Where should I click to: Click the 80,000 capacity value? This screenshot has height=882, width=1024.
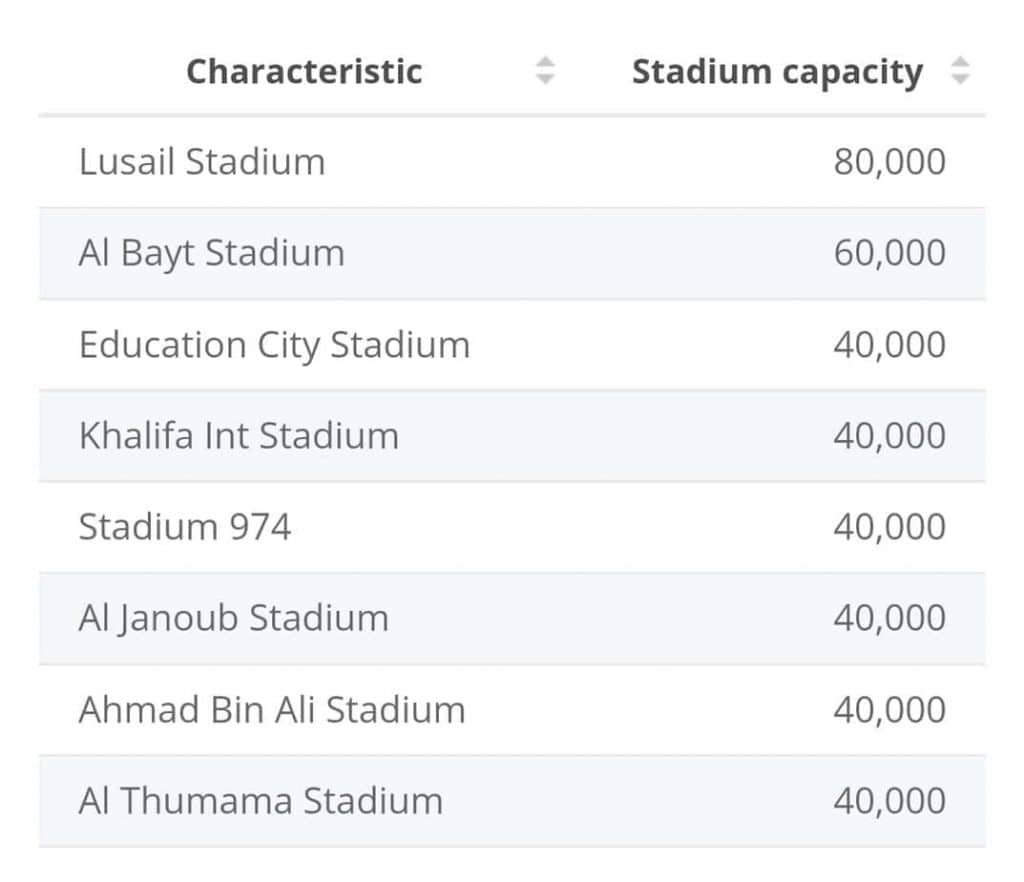[x=889, y=162]
